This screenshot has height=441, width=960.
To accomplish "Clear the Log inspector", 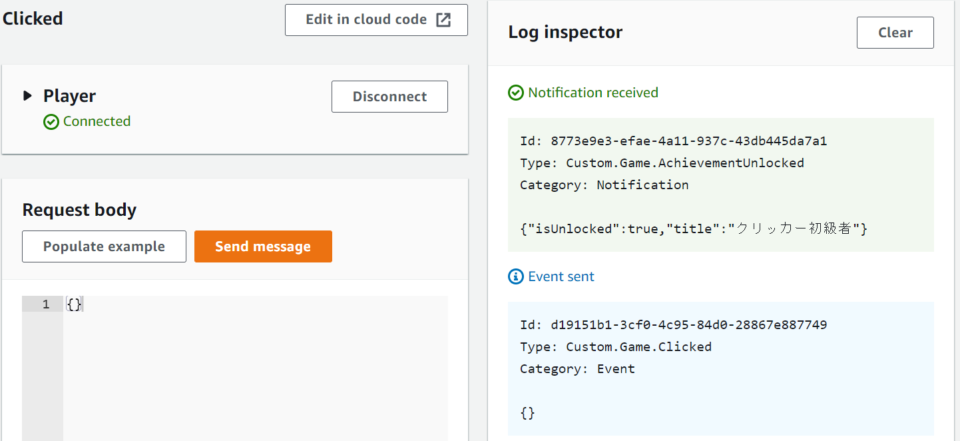I will (x=895, y=32).
